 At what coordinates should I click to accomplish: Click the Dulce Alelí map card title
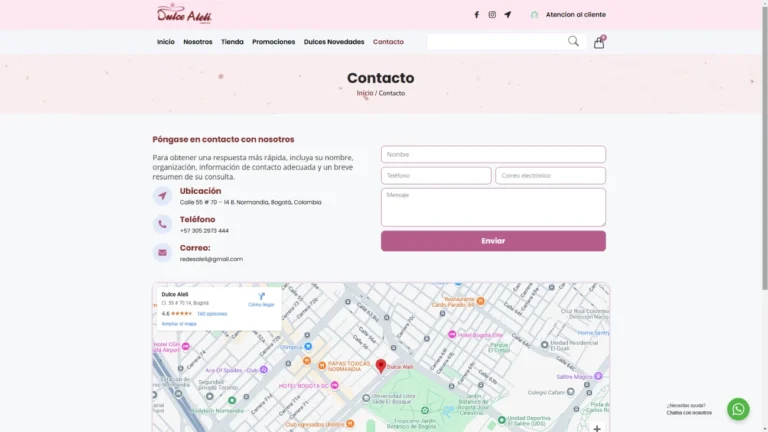tap(175, 294)
